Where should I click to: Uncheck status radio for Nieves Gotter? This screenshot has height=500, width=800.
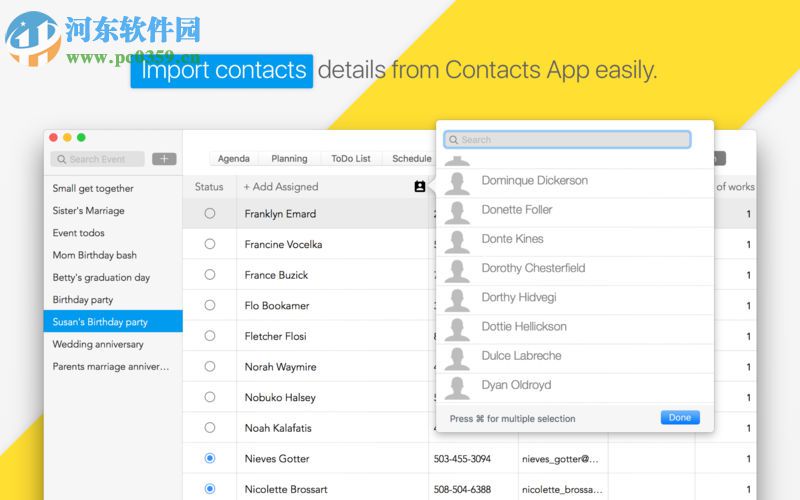point(210,458)
